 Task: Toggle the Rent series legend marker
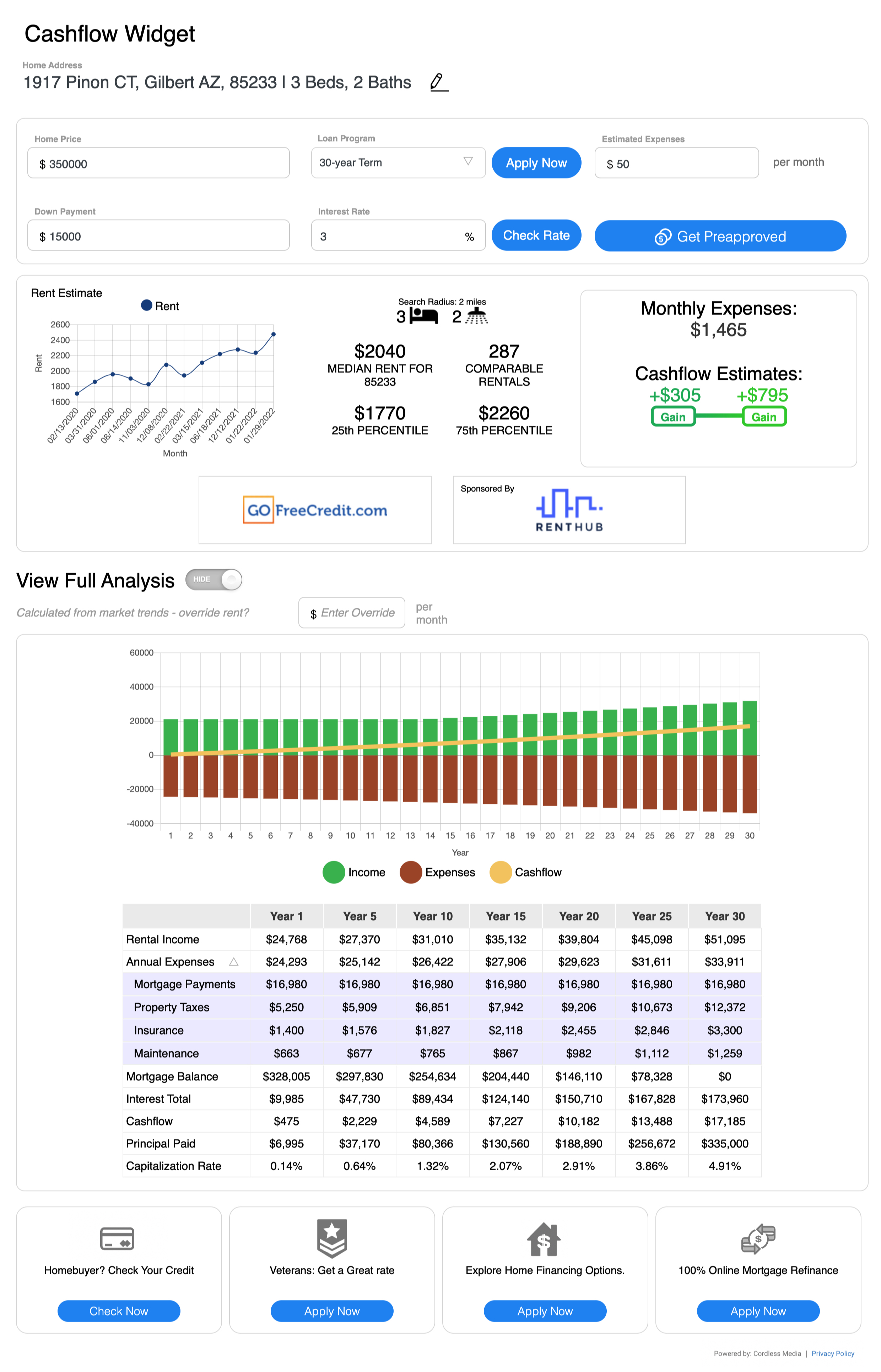click(146, 305)
